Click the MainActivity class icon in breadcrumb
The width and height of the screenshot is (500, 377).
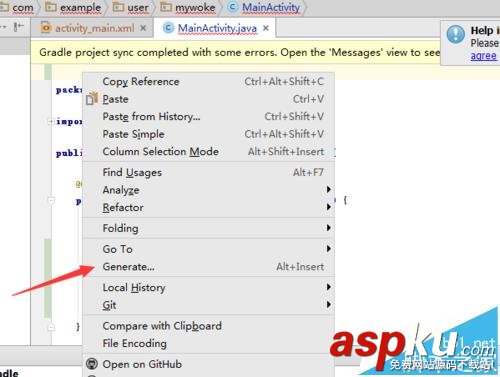233,7
